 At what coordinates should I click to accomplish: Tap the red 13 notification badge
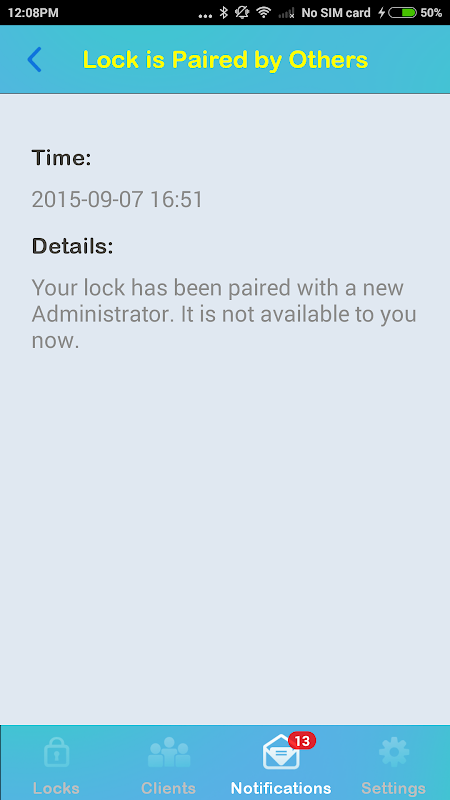click(x=302, y=740)
